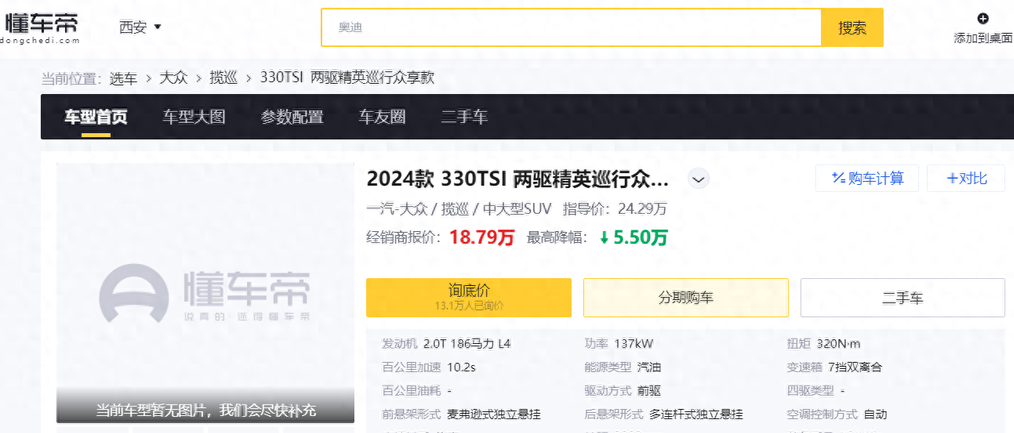Image resolution: width=1014 pixels, height=433 pixels.
Task: Click the yellow 询底价 button
Action: coord(469,297)
